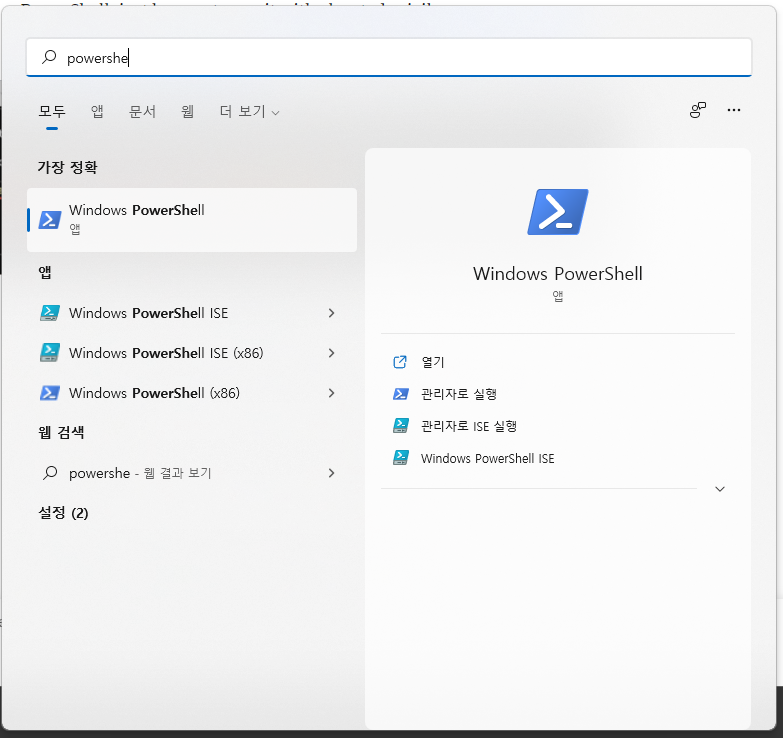The image size is (783, 738).
Task: Open the powershe - 웹 결과 보기 web search
Action: pyautogui.click(x=192, y=473)
